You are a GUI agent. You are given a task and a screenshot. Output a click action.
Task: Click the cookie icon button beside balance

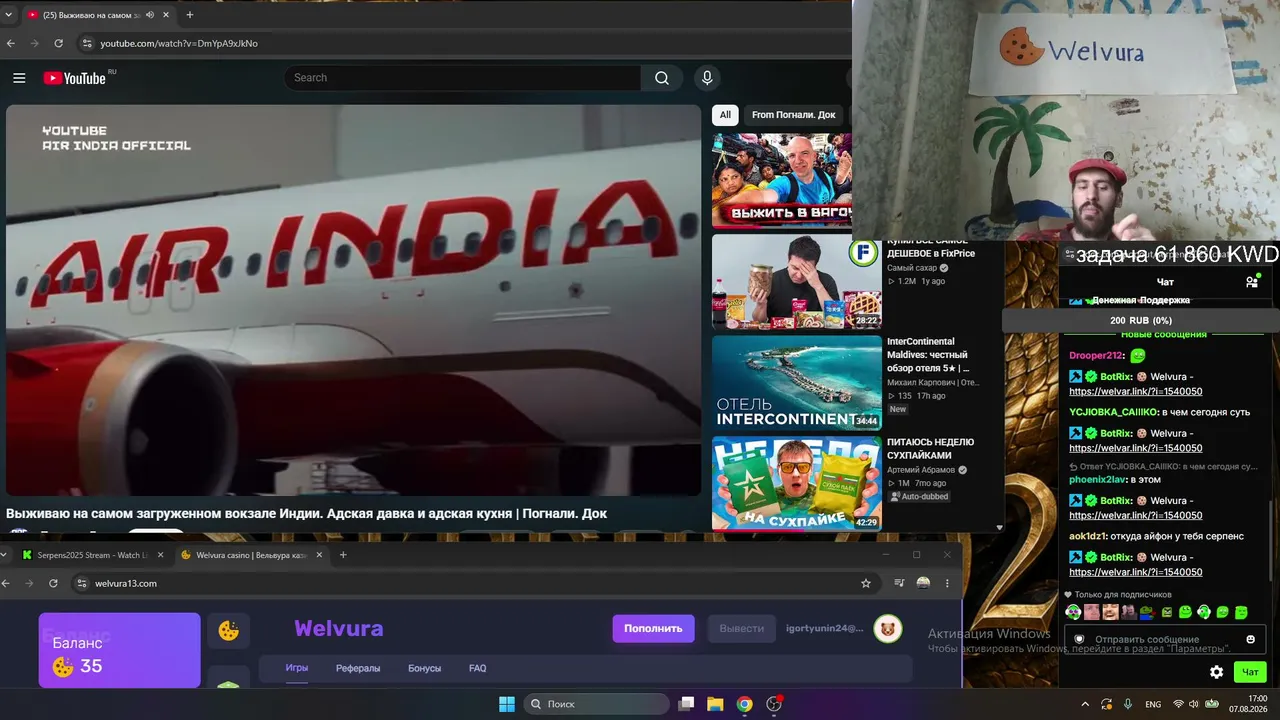(x=229, y=631)
